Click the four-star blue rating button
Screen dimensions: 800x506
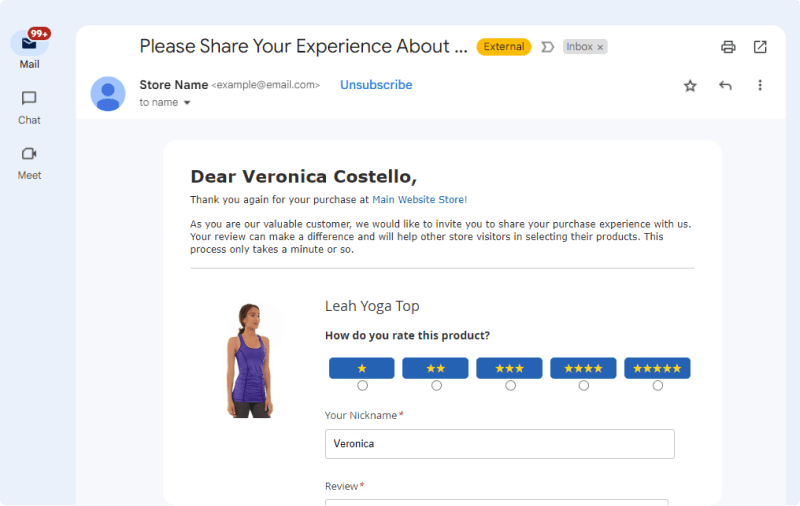point(583,368)
